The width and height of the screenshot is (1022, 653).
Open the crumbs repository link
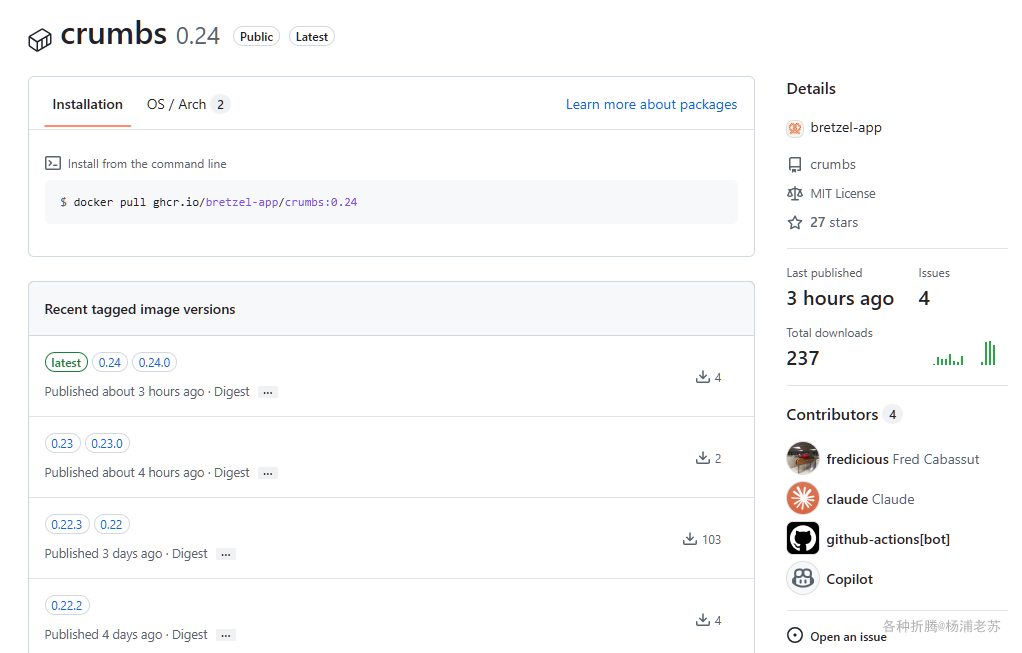click(832, 164)
